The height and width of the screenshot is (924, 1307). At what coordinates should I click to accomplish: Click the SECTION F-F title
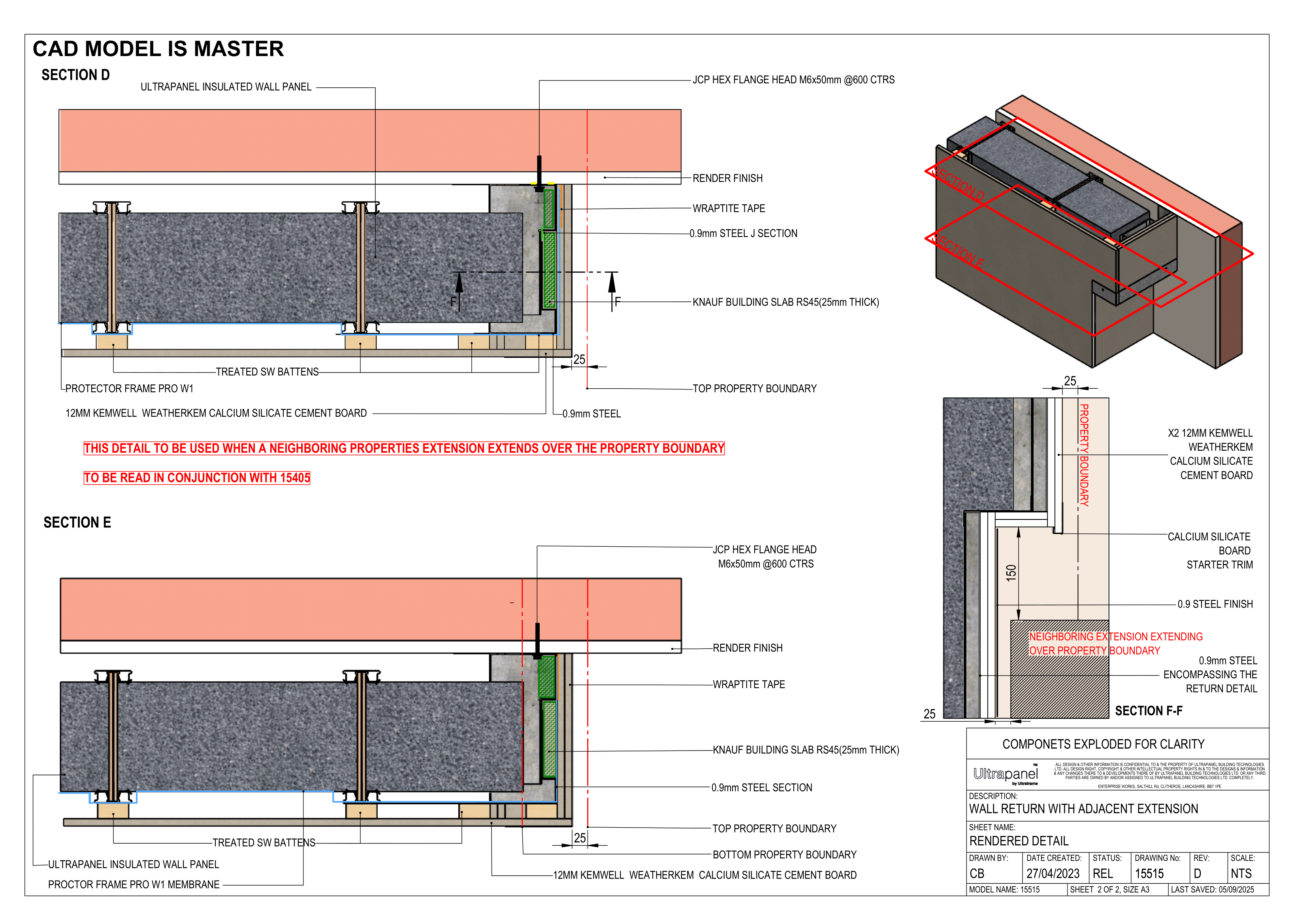(x=1148, y=711)
